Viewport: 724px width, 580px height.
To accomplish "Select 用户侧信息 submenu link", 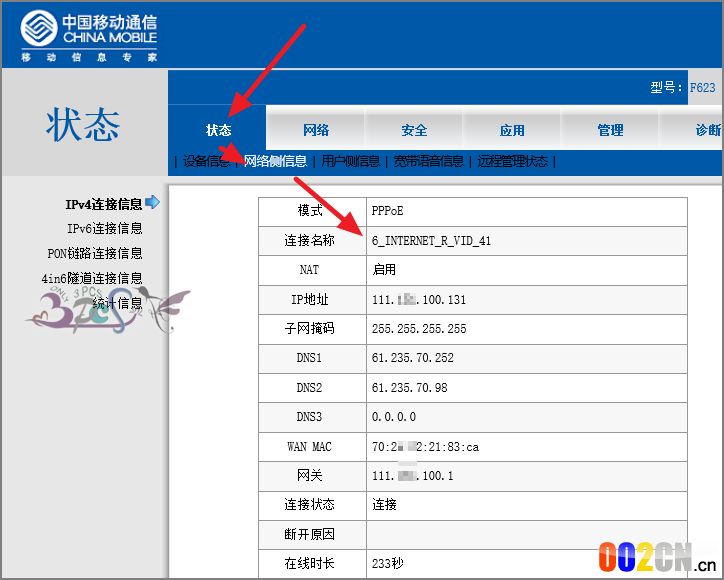I will point(350,161).
